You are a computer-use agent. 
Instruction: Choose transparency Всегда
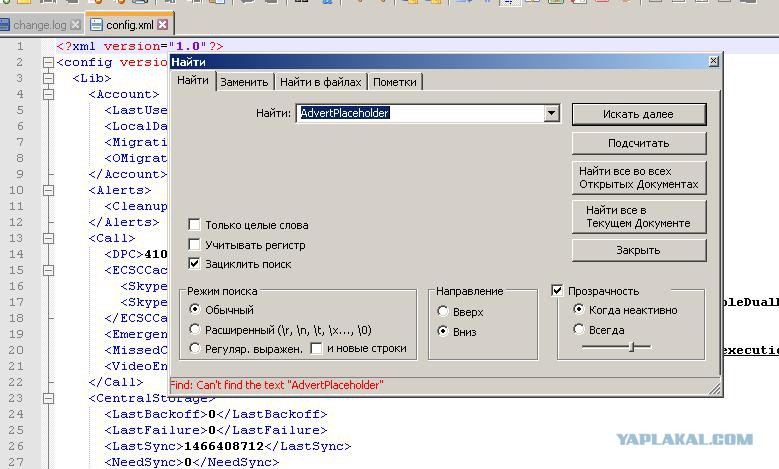(x=578, y=329)
